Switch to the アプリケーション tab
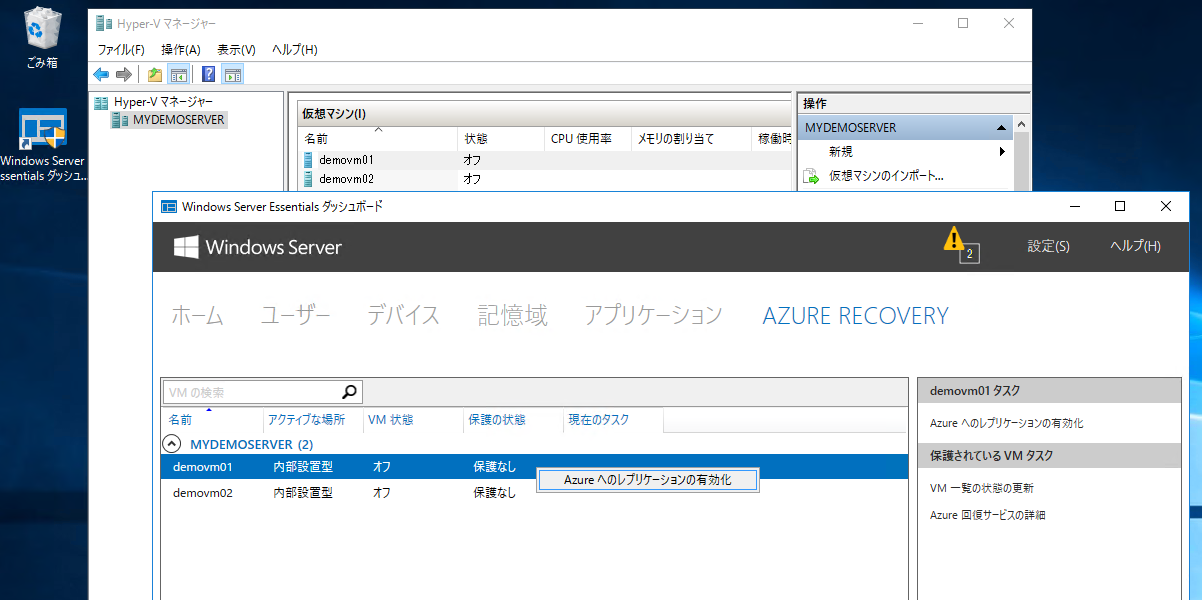Viewport: 1202px width, 600px height. [x=653, y=316]
